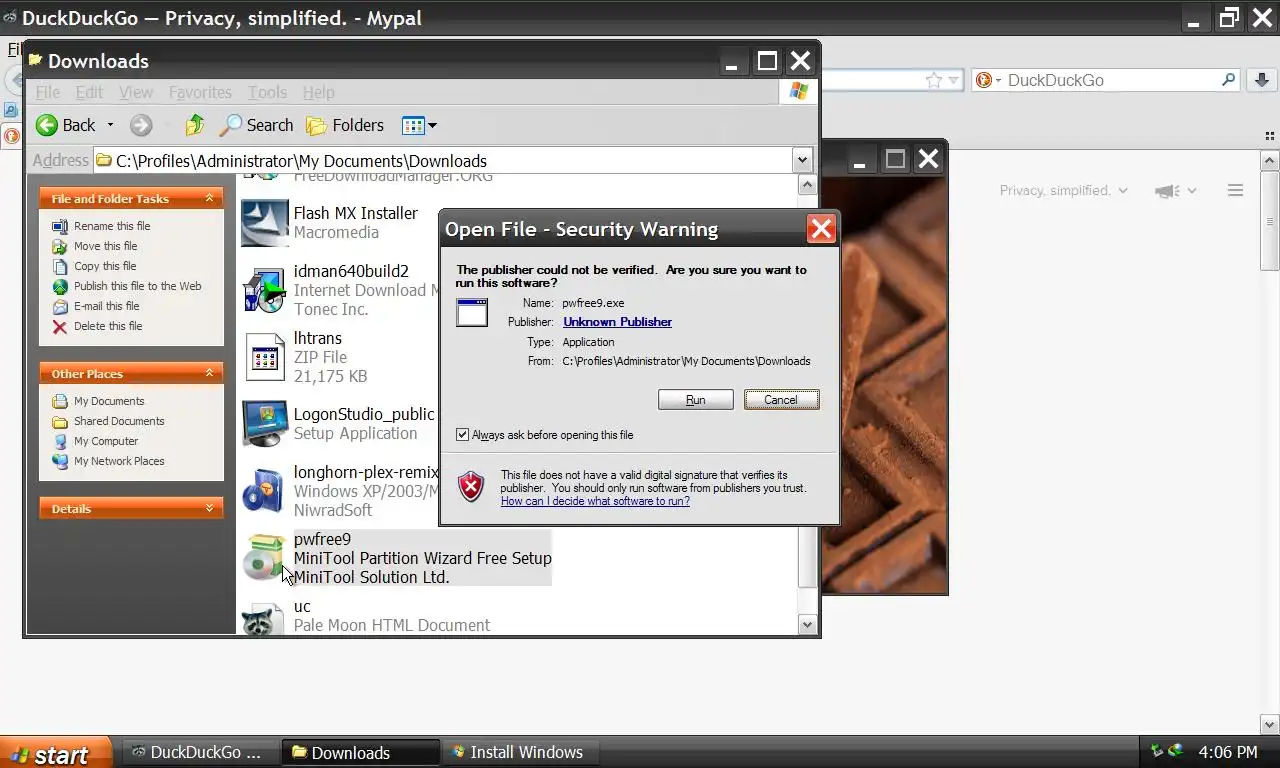This screenshot has width=1280, height=768.
Task: Collapse the Other Places panel
Action: pos(209,373)
